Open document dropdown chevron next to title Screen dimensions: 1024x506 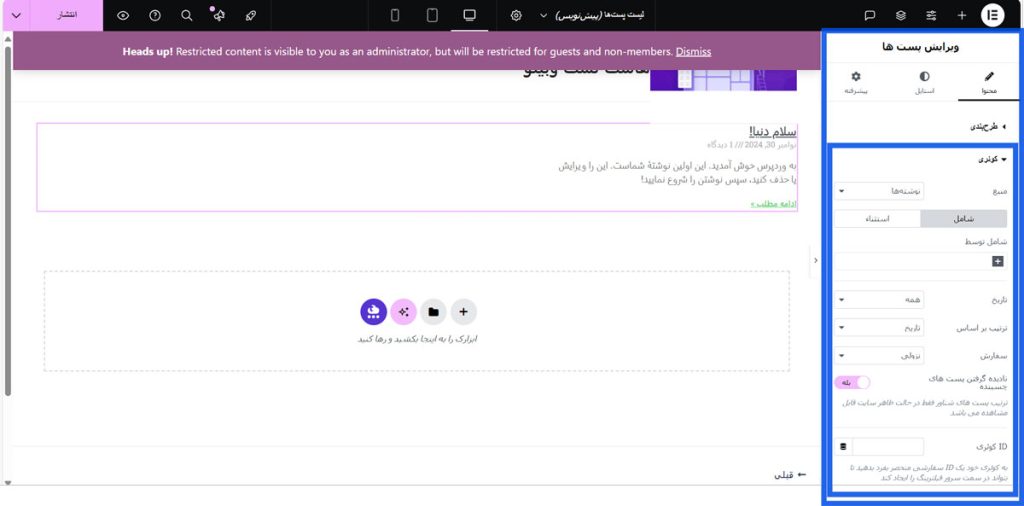543,16
